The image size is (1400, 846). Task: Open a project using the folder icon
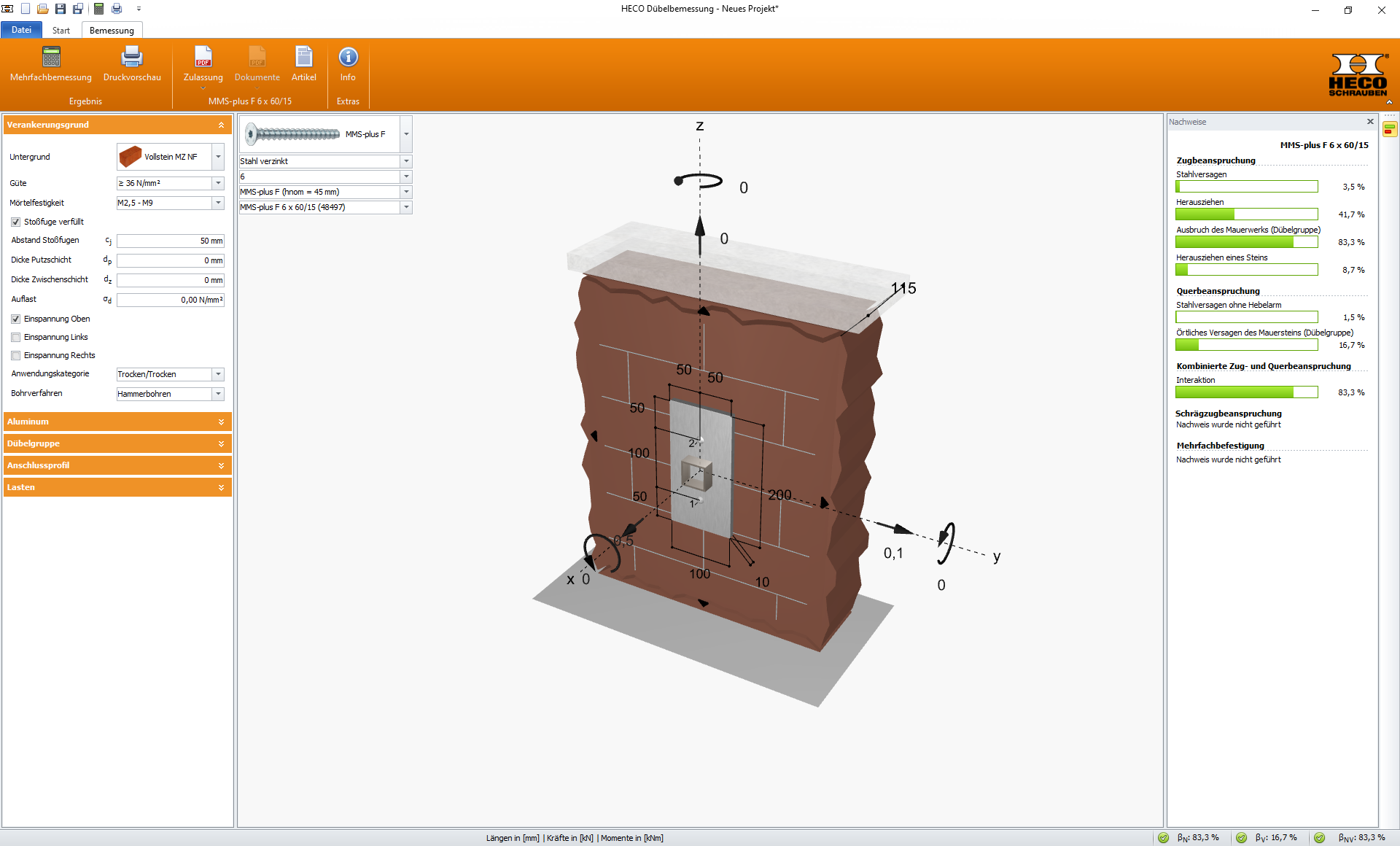click(43, 9)
